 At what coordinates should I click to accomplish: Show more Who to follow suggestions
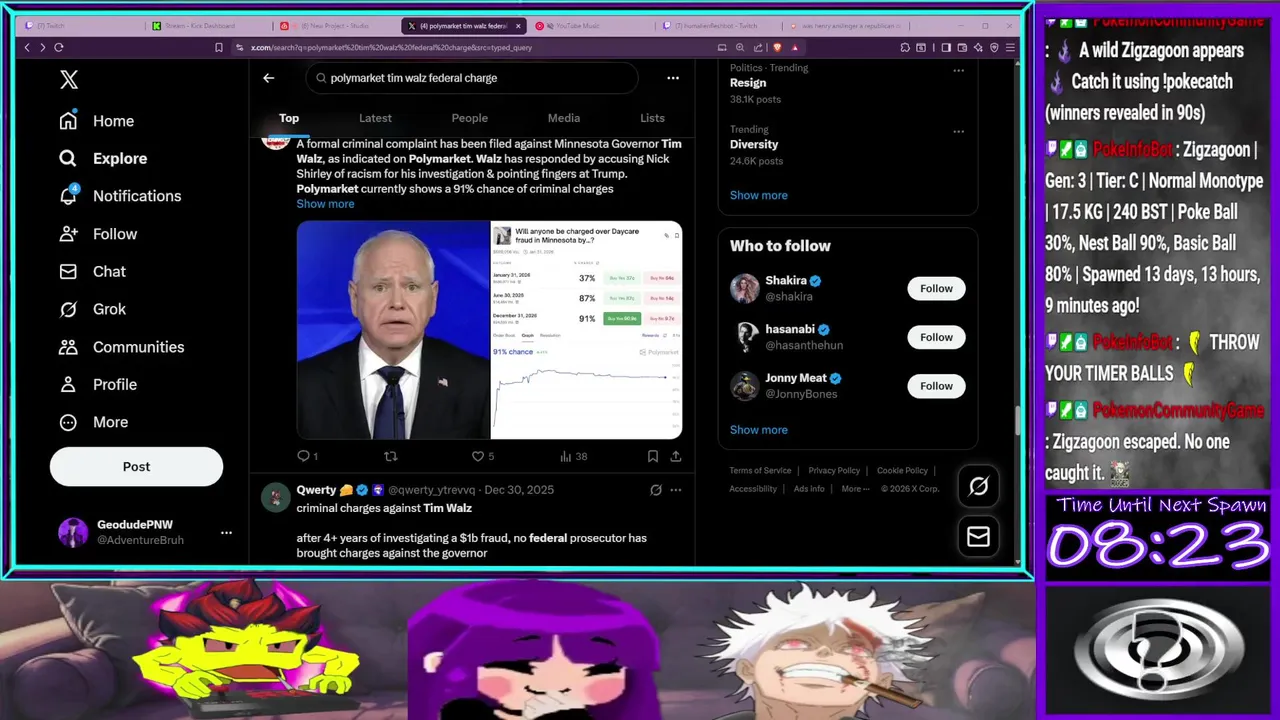(758, 430)
